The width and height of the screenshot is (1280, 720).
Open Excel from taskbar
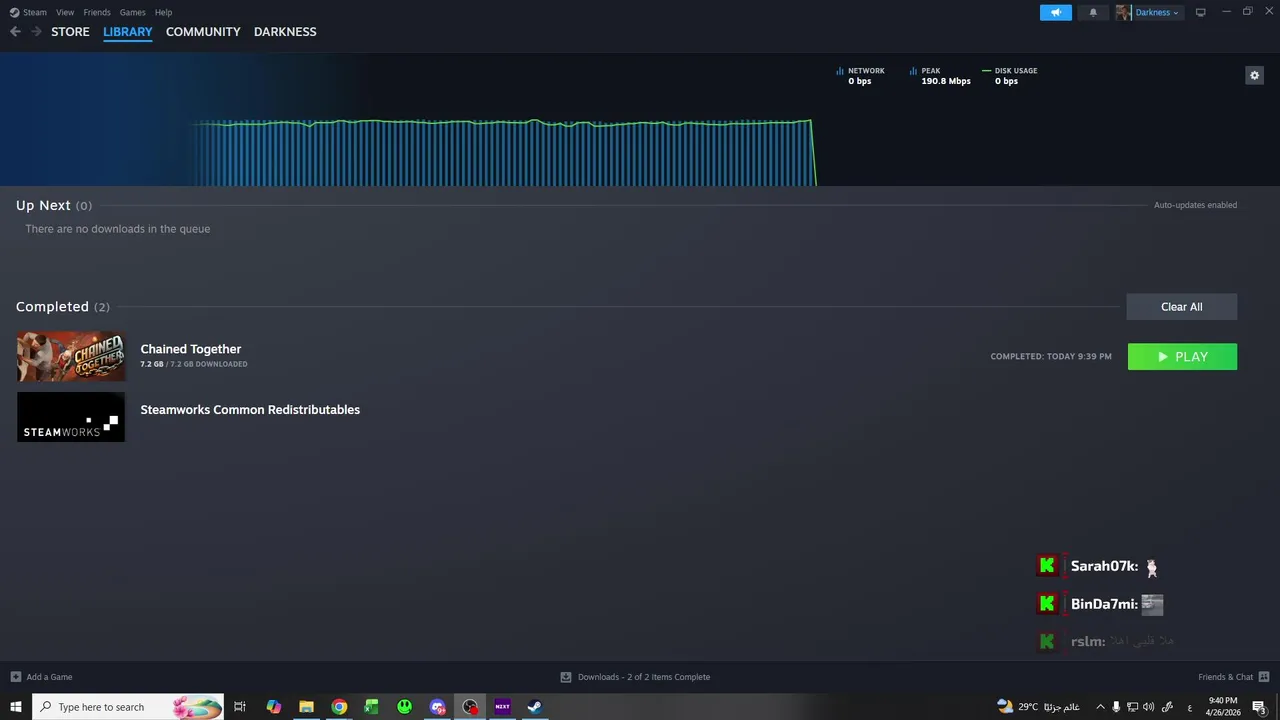pos(371,707)
